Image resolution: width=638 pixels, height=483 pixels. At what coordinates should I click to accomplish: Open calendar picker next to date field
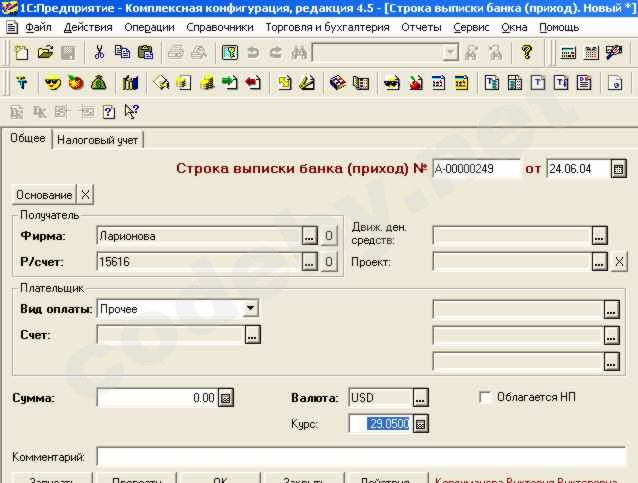618,169
